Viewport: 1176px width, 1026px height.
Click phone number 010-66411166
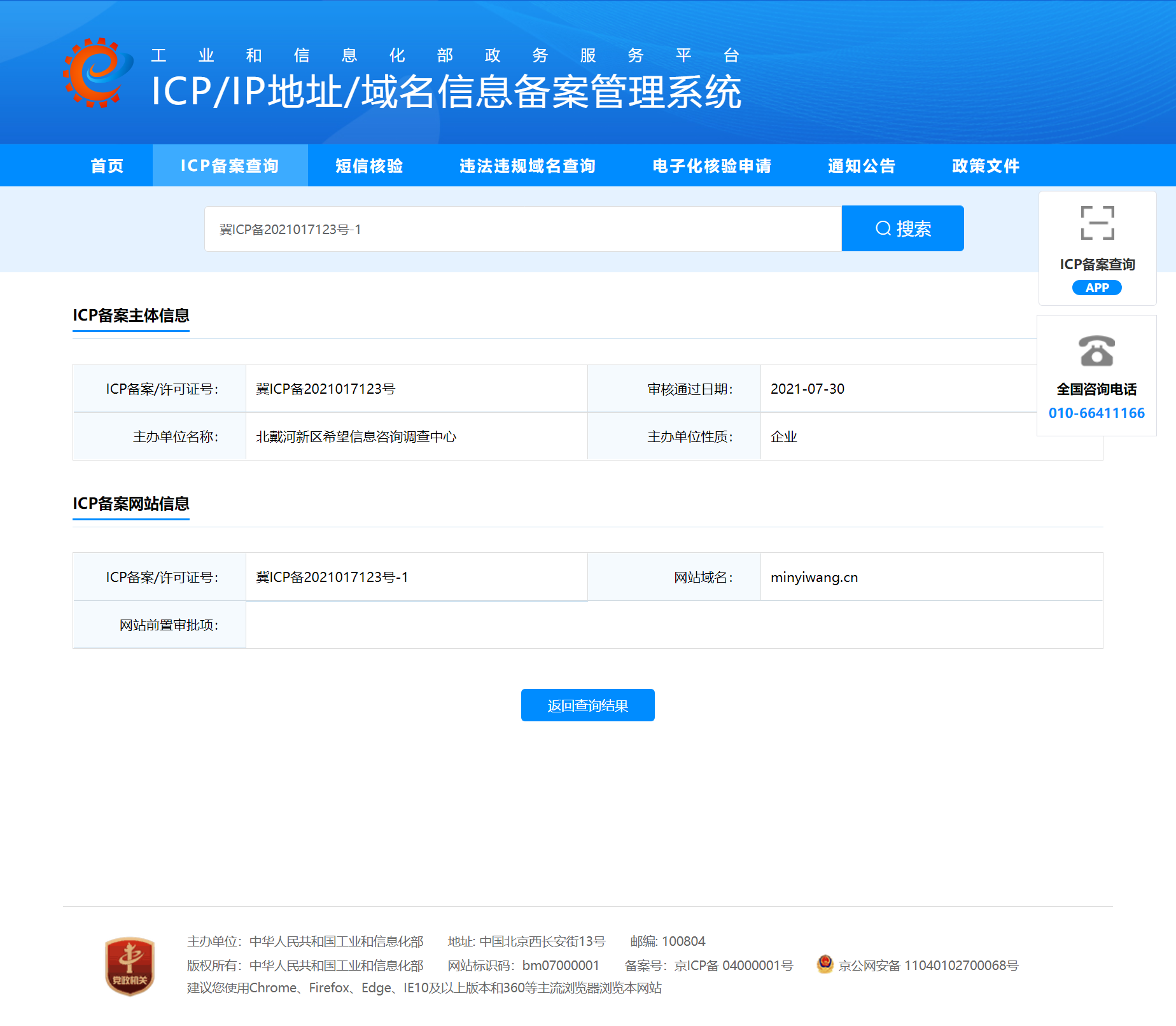[1096, 413]
